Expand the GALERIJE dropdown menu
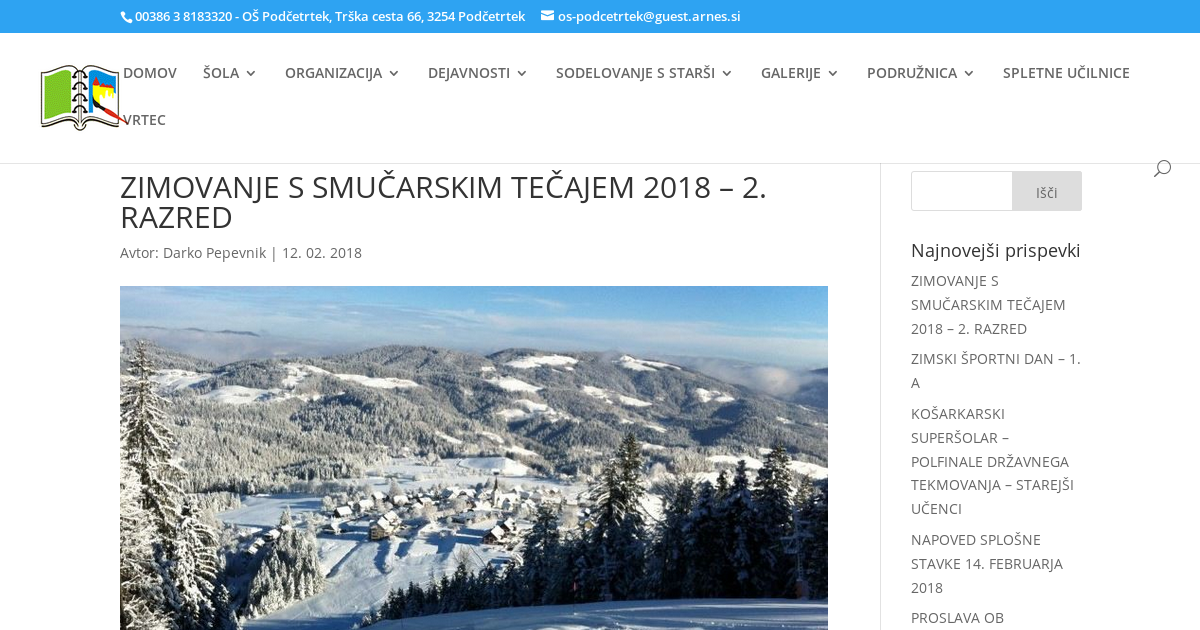This screenshot has height=630, width=1200. [x=800, y=73]
